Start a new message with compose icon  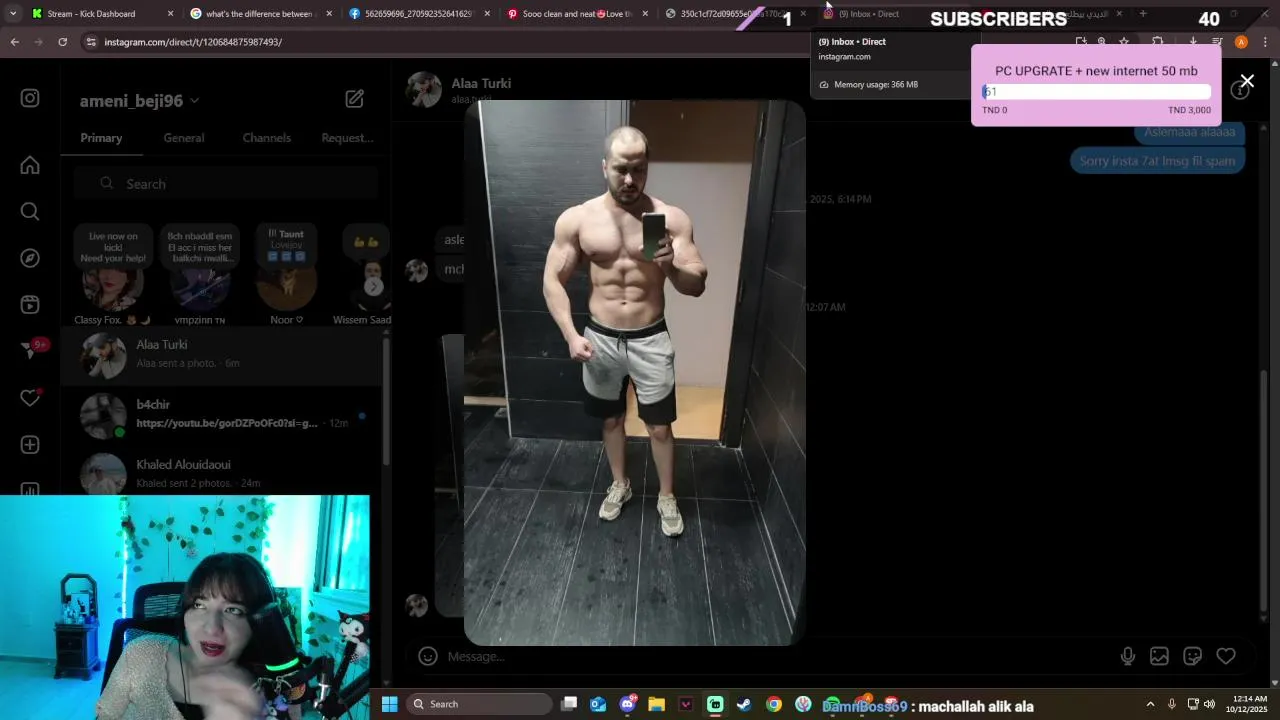click(x=355, y=99)
